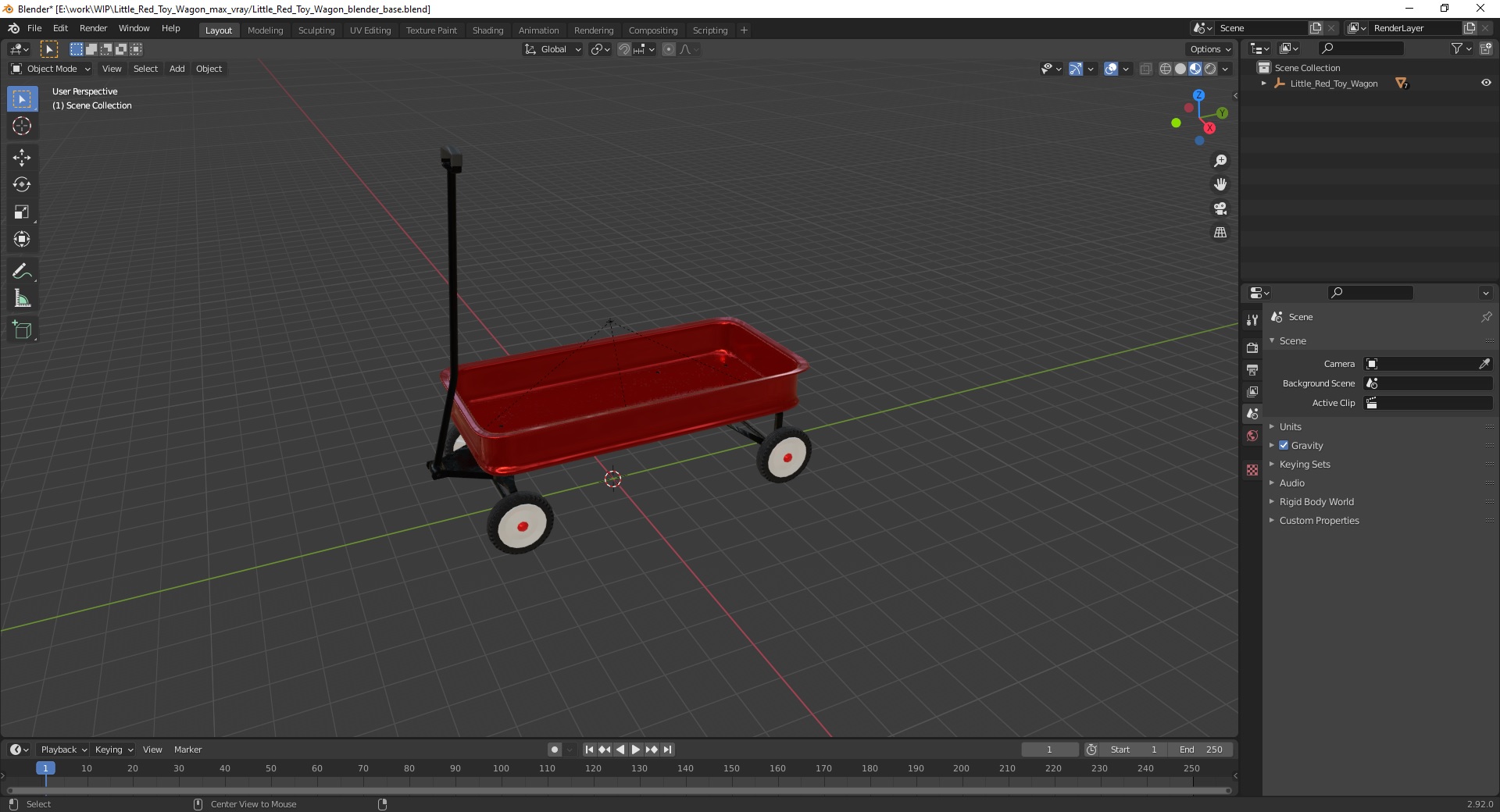Screen dimensions: 1500x812
Task: Jump to the first frame
Action: tap(589, 750)
